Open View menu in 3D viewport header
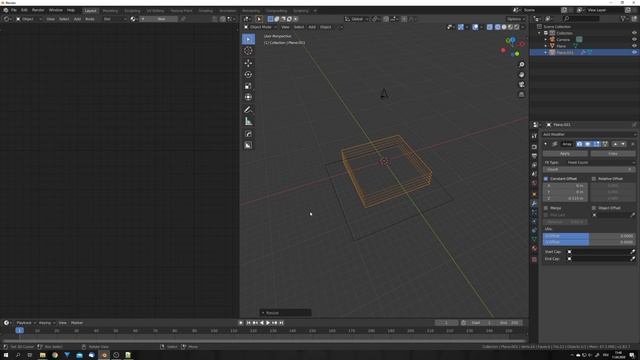 [285, 27]
